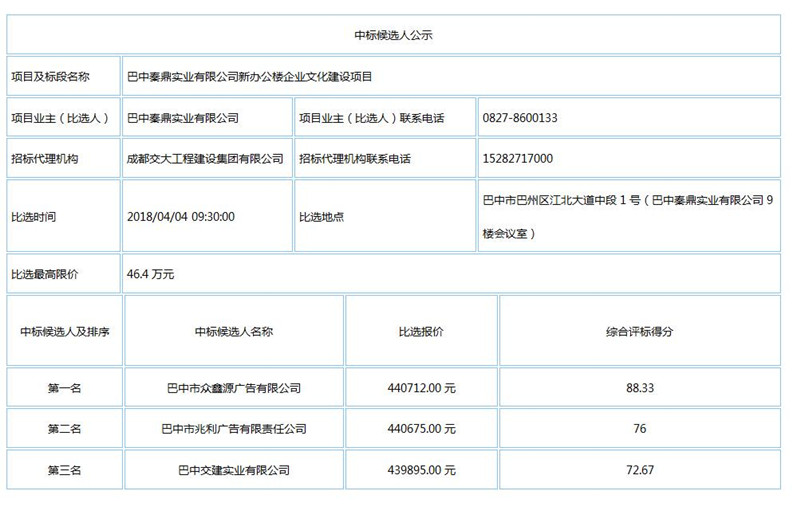Click the 比选地点 label cell
Screen dimensions: 800x510
(x=321, y=216)
